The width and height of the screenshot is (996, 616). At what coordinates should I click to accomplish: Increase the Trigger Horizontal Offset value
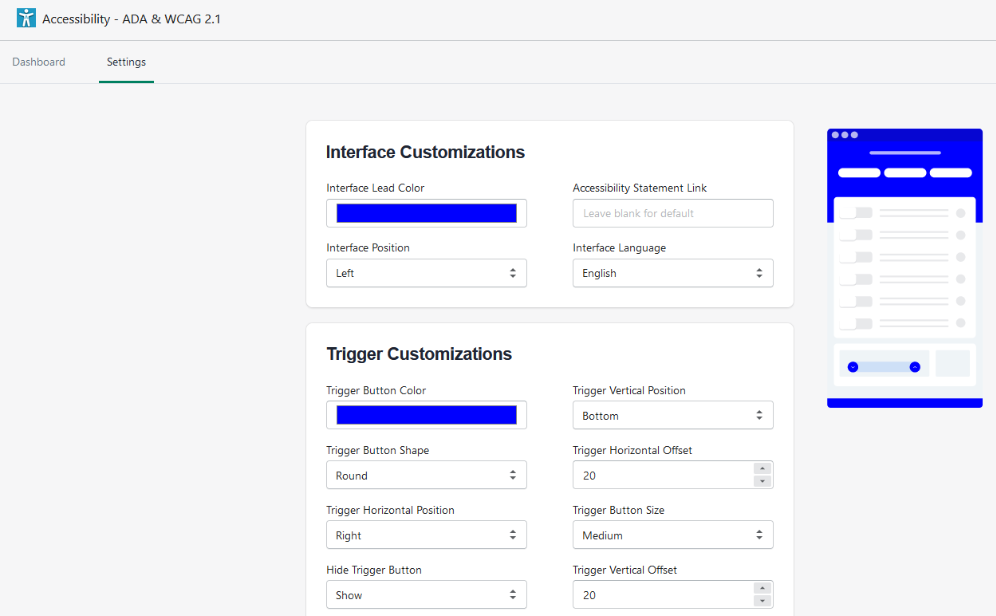click(x=762, y=469)
